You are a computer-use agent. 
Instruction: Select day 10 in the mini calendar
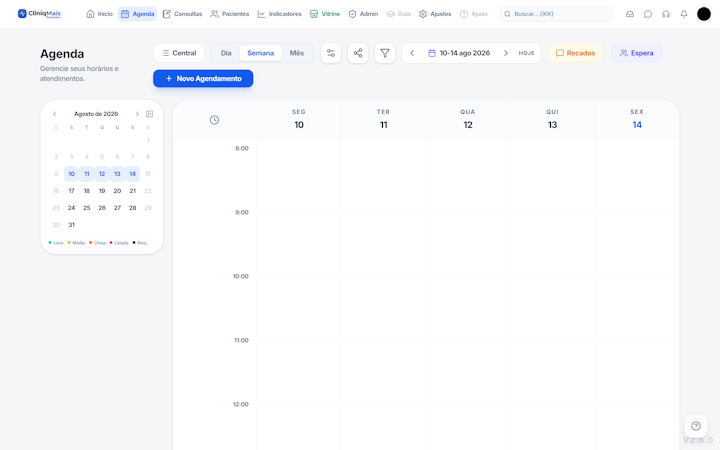pos(71,174)
